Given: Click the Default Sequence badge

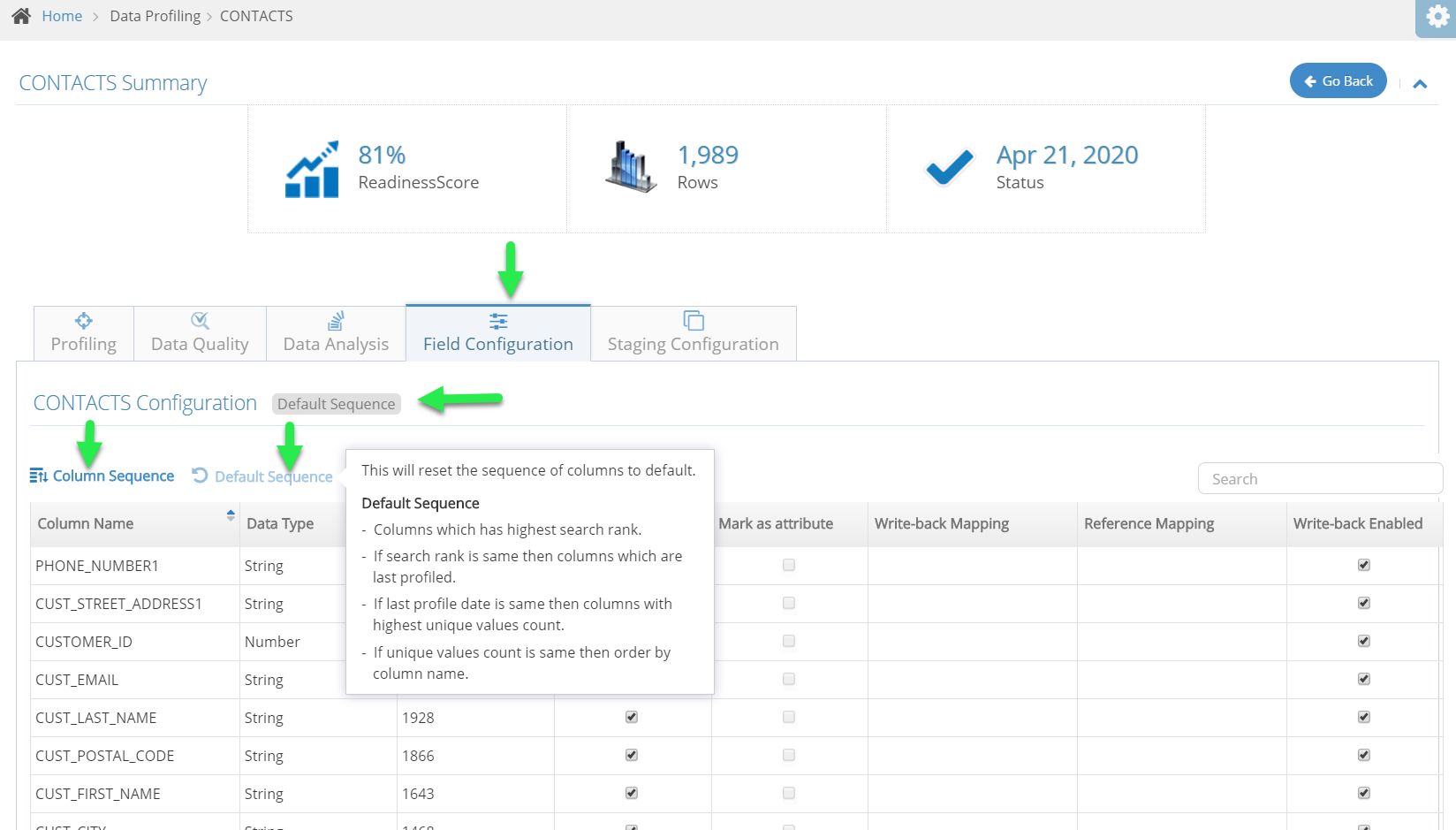Looking at the screenshot, I should click(x=337, y=404).
